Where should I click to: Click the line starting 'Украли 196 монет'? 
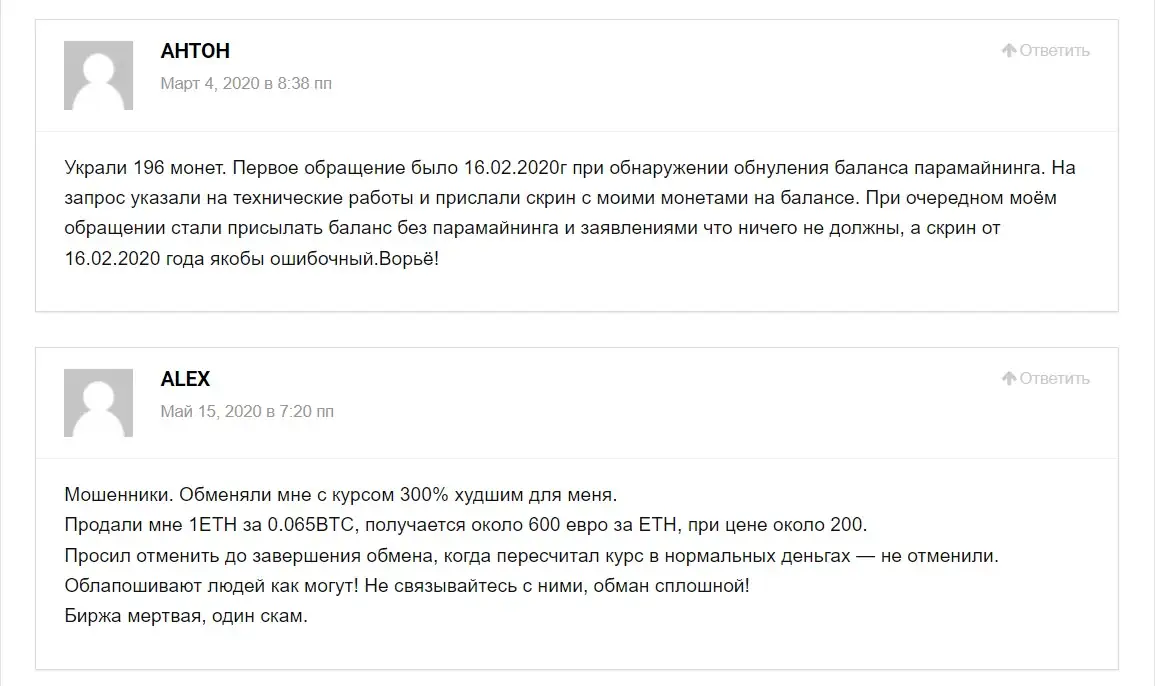click(x=570, y=168)
